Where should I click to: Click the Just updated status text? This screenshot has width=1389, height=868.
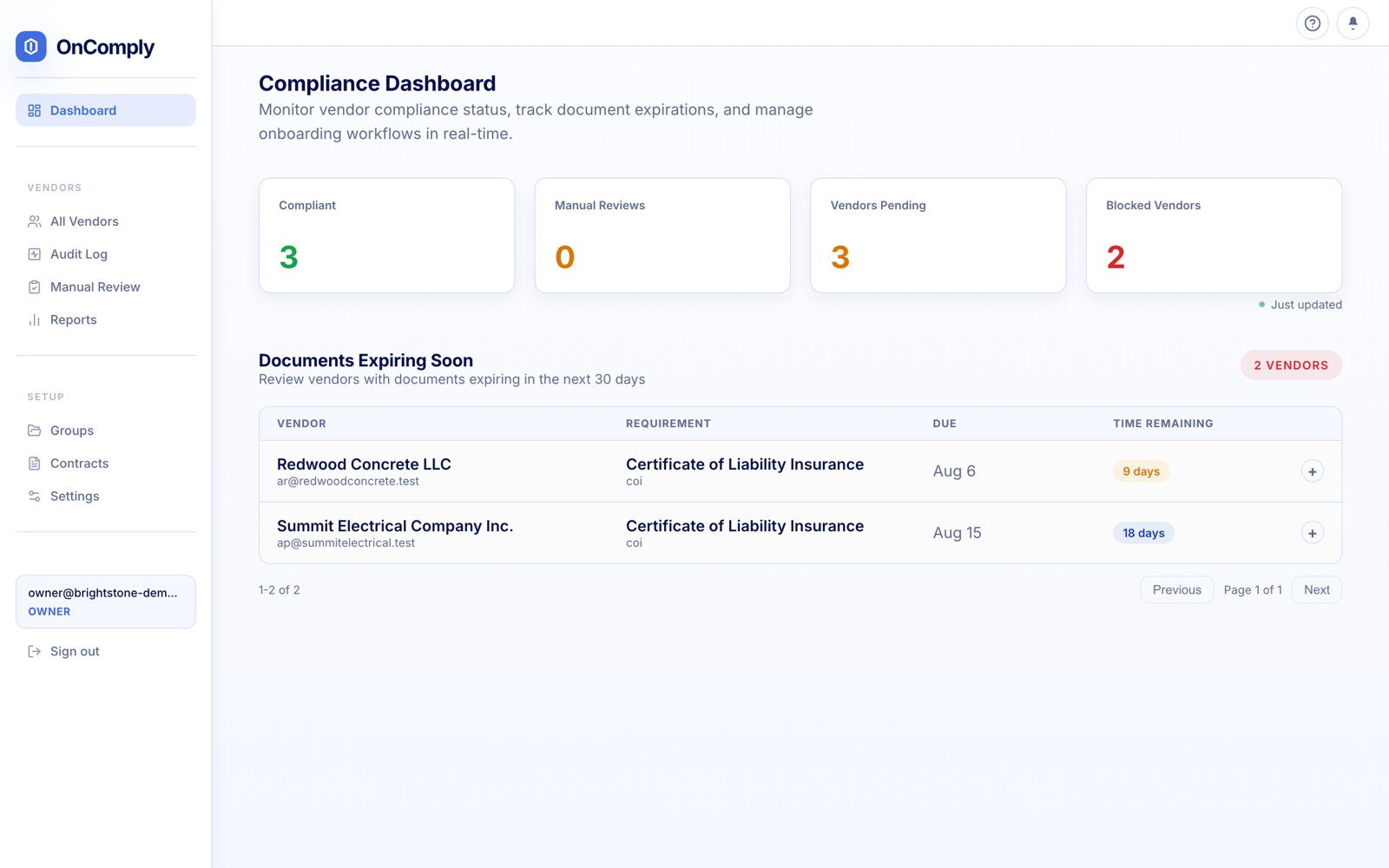[1306, 305]
